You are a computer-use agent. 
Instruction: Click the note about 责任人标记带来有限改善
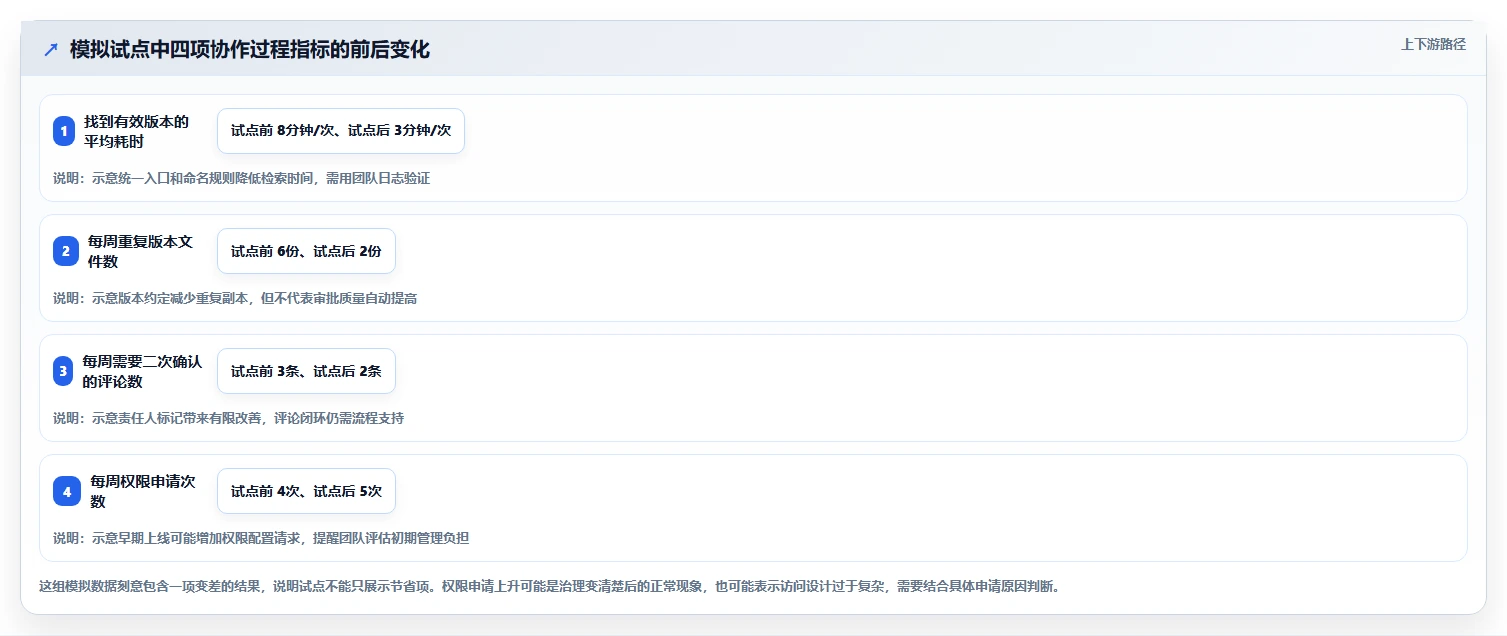[229, 418]
